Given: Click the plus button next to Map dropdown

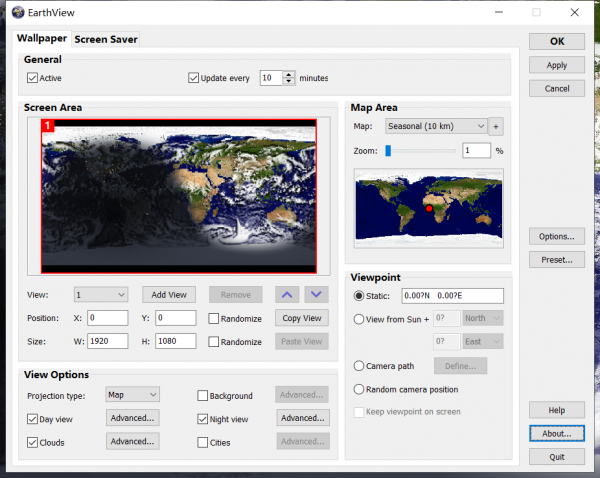Looking at the screenshot, I should (x=496, y=126).
